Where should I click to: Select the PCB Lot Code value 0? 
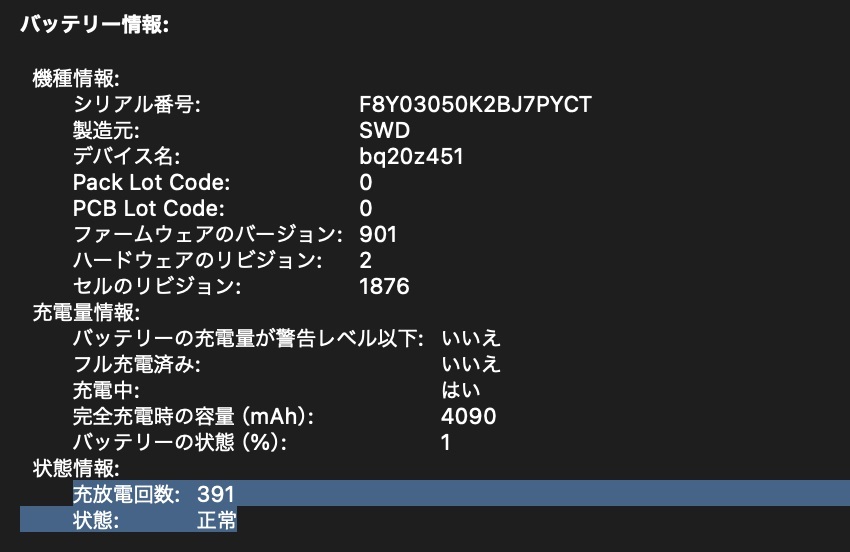[366, 208]
